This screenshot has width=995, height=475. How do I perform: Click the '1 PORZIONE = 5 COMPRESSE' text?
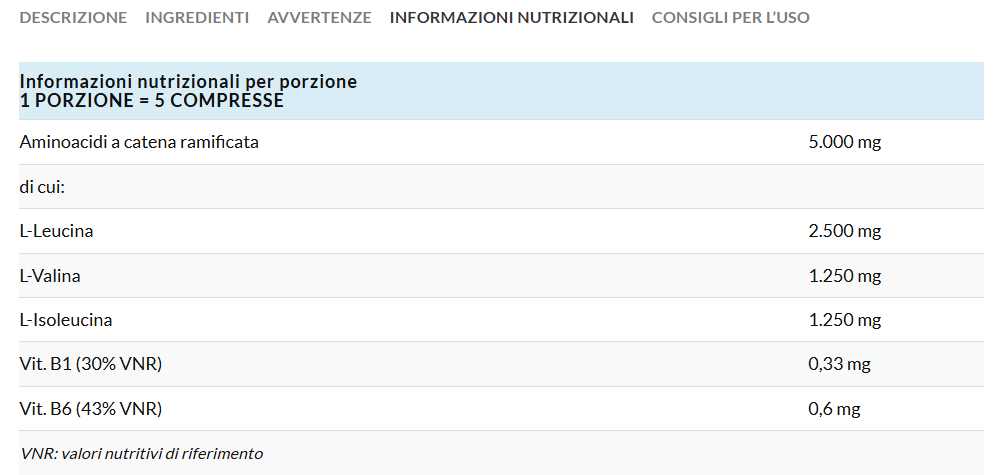152,101
